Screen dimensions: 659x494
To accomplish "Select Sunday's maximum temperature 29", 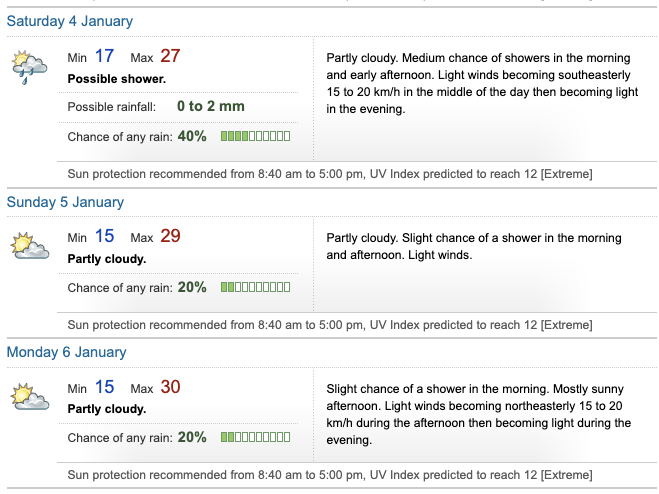I will (169, 237).
